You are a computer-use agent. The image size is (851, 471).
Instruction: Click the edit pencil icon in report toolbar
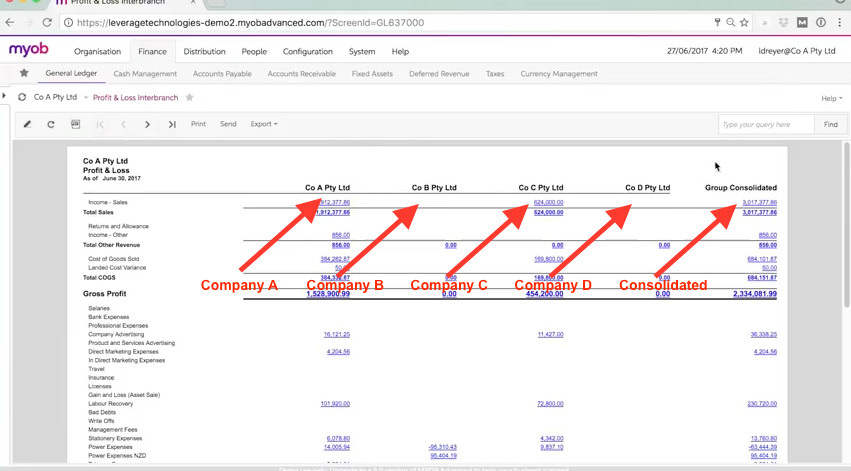coord(27,124)
